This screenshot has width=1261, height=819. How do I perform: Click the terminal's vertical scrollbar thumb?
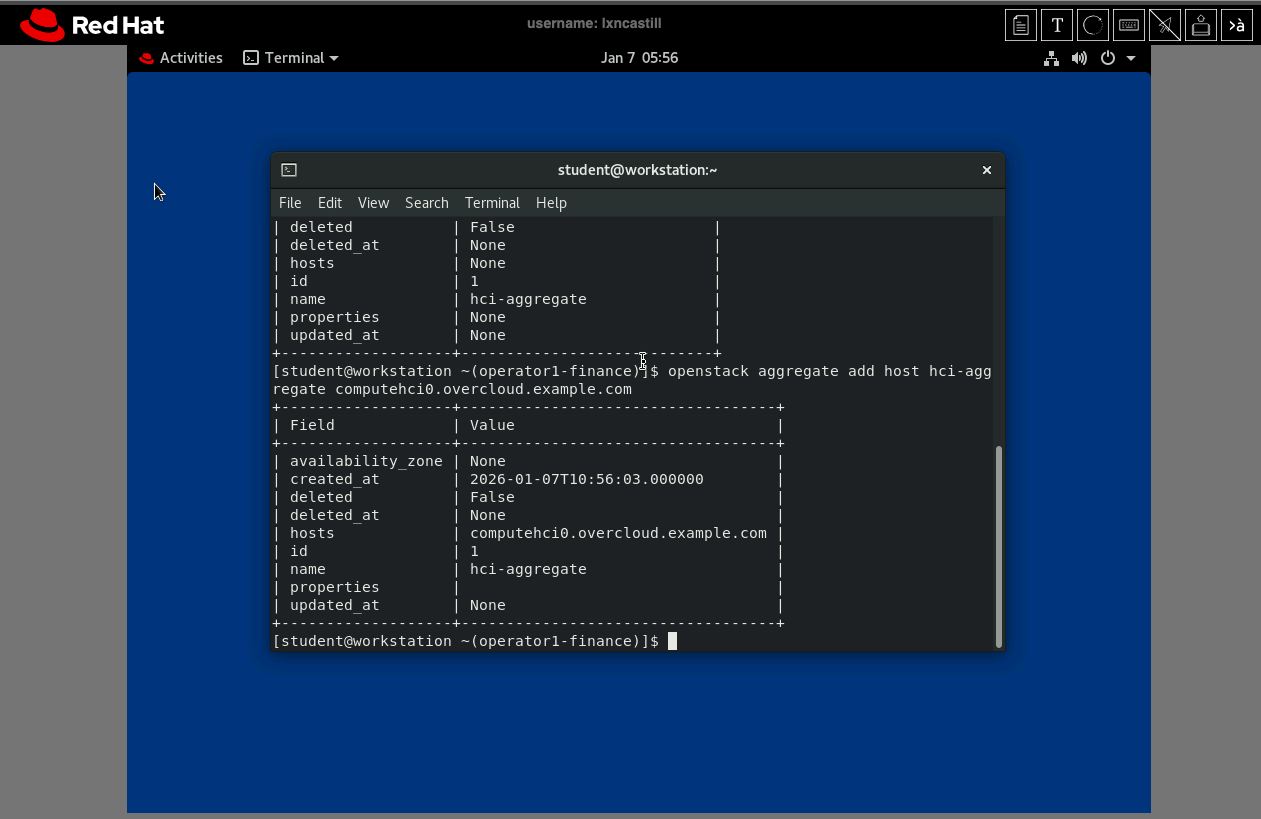click(998, 545)
